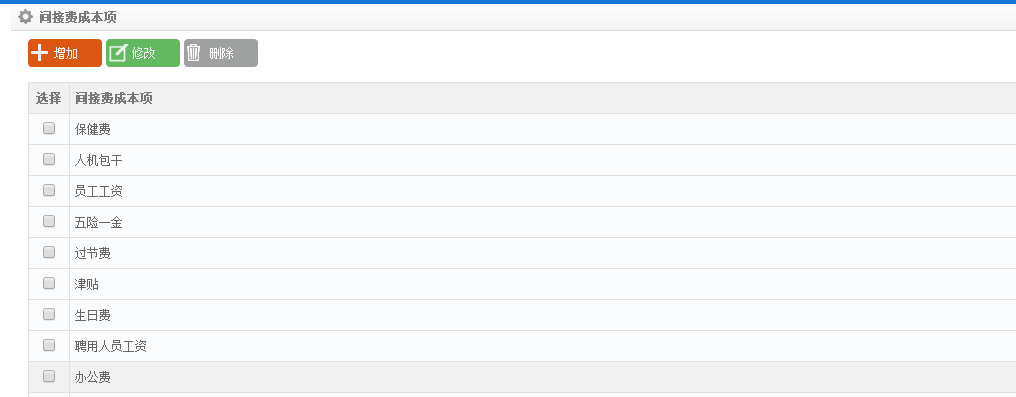Tick the 办公费 checkbox
Screen dimensions: 1016x397
pyautogui.click(x=49, y=376)
